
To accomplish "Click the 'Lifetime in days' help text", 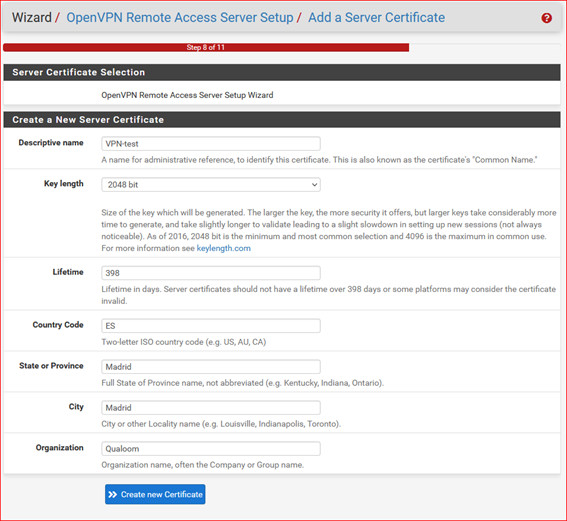I will click(x=328, y=295).
